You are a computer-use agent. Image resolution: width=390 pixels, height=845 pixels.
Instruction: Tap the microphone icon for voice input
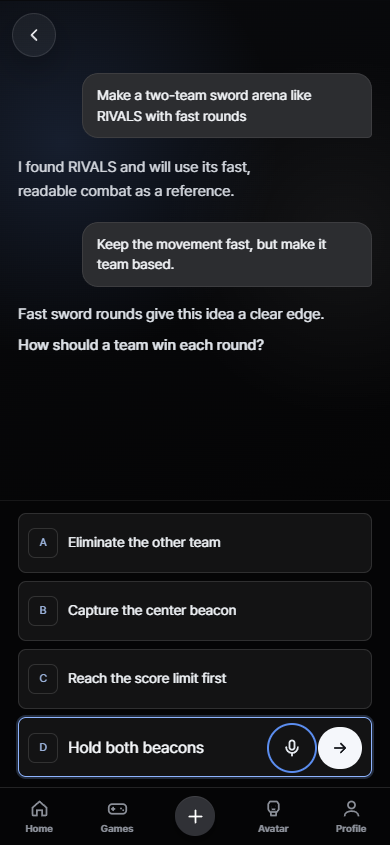[x=292, y=747]
